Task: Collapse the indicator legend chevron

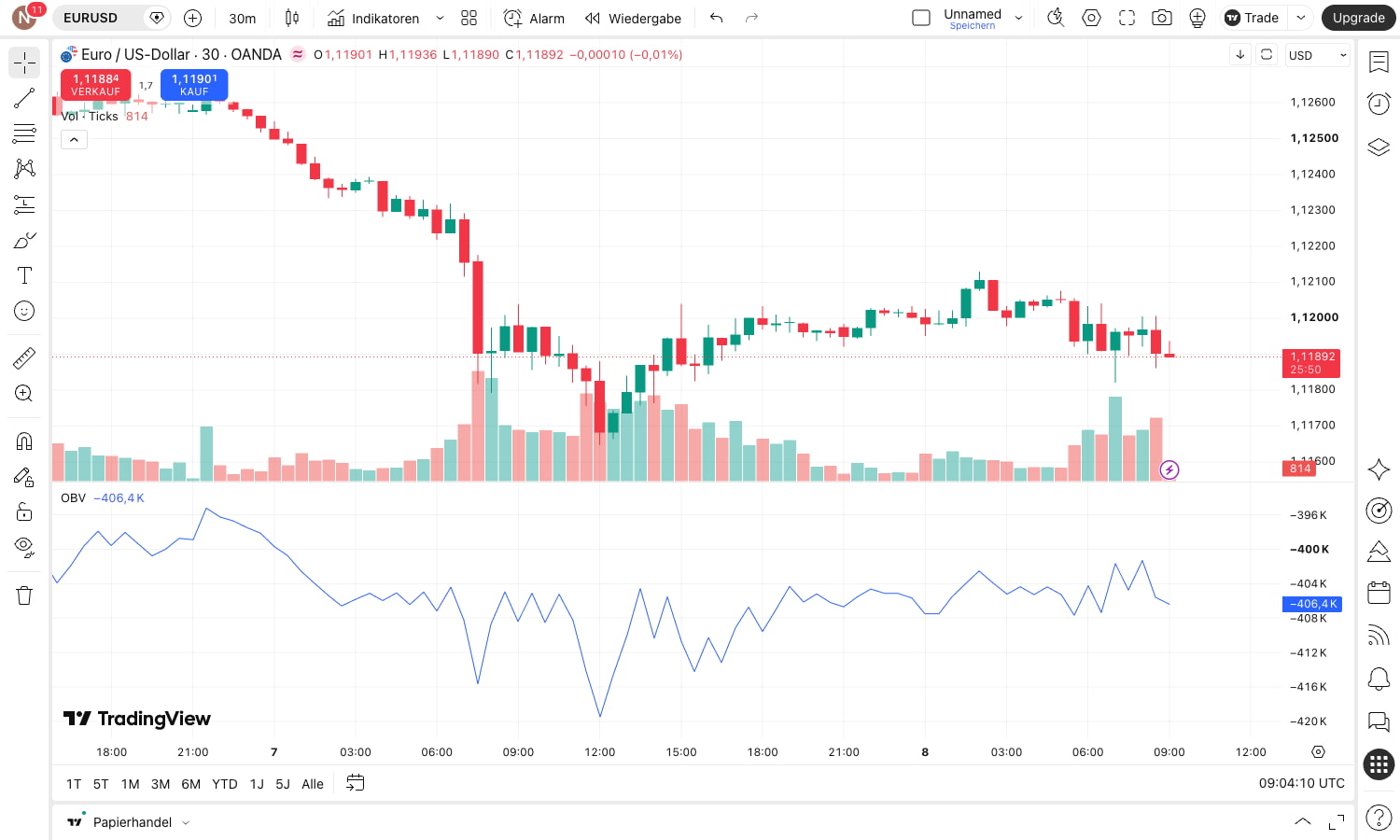Action: [74, 139]
